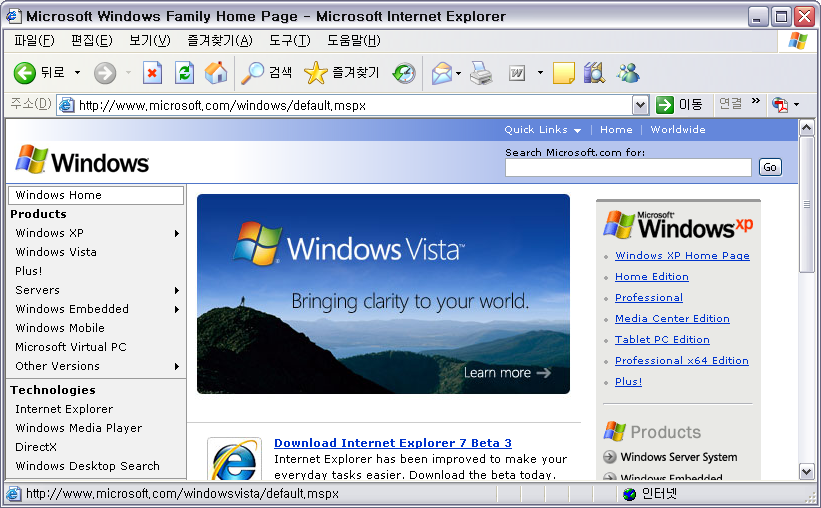Image resolution: width=821 pixels, height=508 pixels.
Task: Click the Windows flag logo throbber
Action: tap(798, 41)
